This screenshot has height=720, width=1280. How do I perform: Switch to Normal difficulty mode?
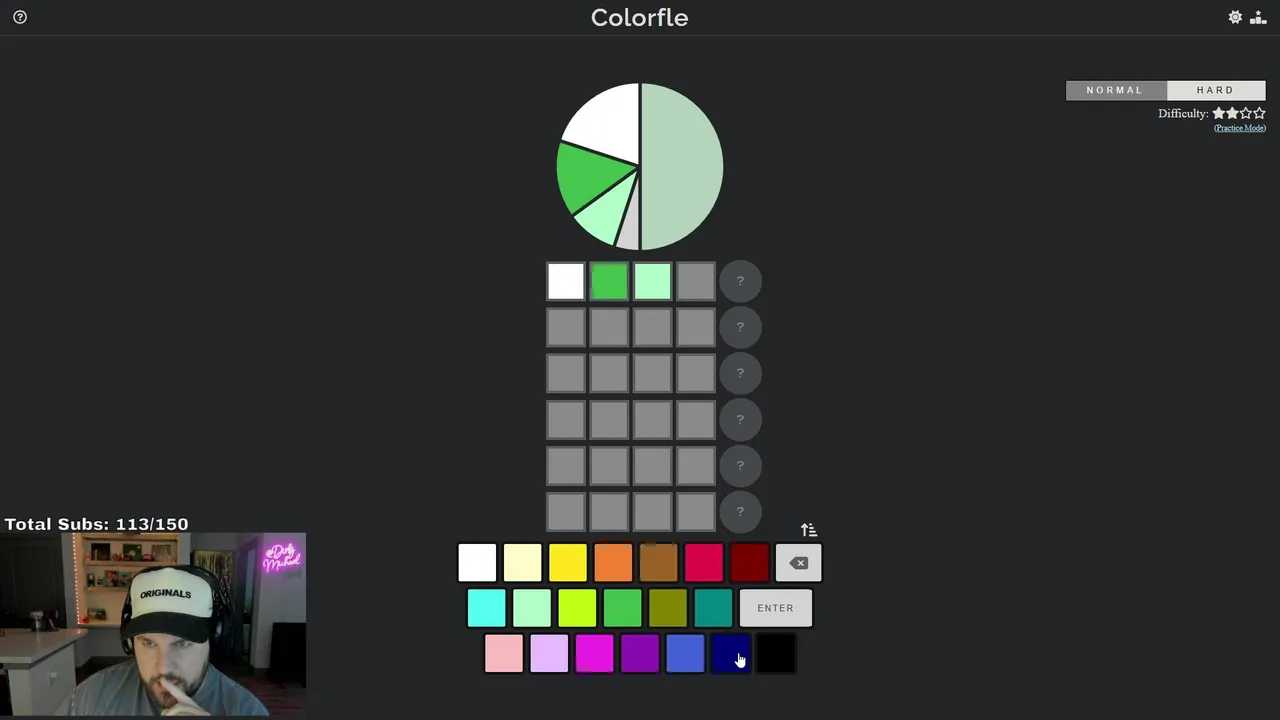point(1115,90)
